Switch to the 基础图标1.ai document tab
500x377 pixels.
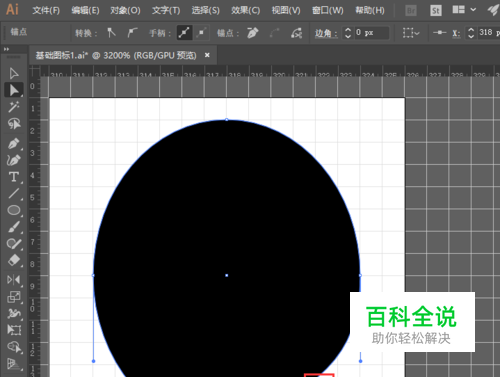click(116, 55)
